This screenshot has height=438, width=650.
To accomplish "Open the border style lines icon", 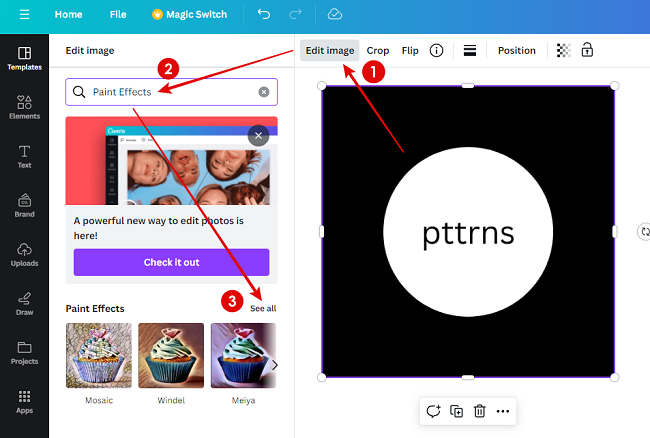I will (x=470, y=51).
